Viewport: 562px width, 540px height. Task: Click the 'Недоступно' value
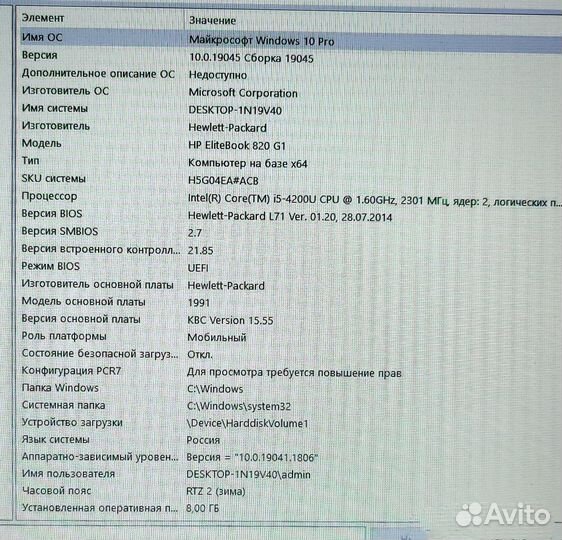click(218, 75)
